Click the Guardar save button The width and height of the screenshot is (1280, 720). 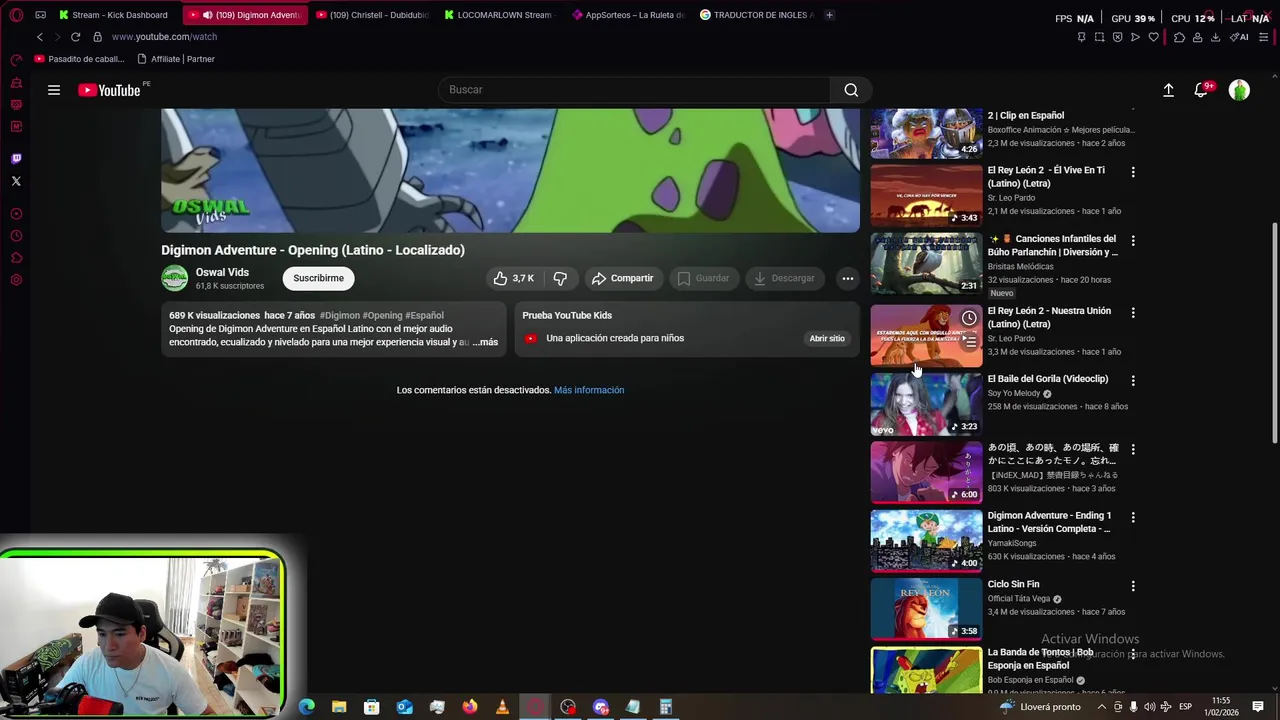pos(704,278)
